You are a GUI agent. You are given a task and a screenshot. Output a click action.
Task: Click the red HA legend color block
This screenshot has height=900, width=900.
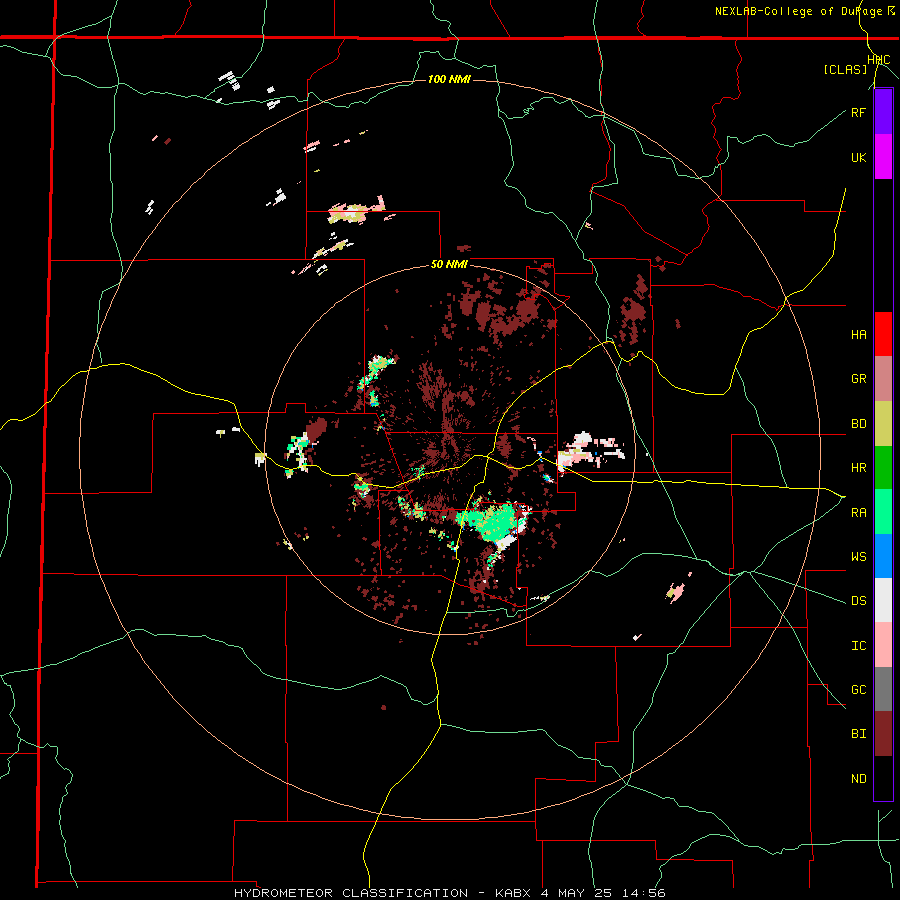pyautogui.click(x=883, y=334)
